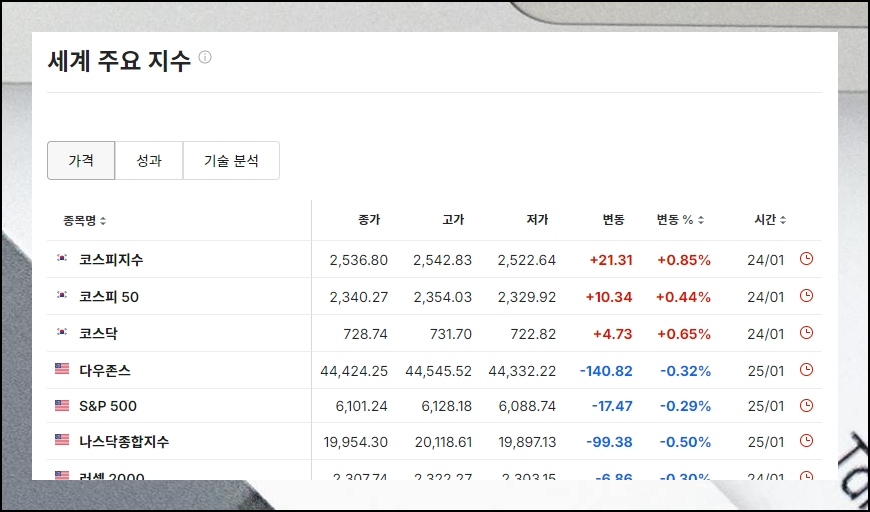Open the 코스피지수 index link
This screenshot has width=870, height=512.
click(x=111, y=259)
